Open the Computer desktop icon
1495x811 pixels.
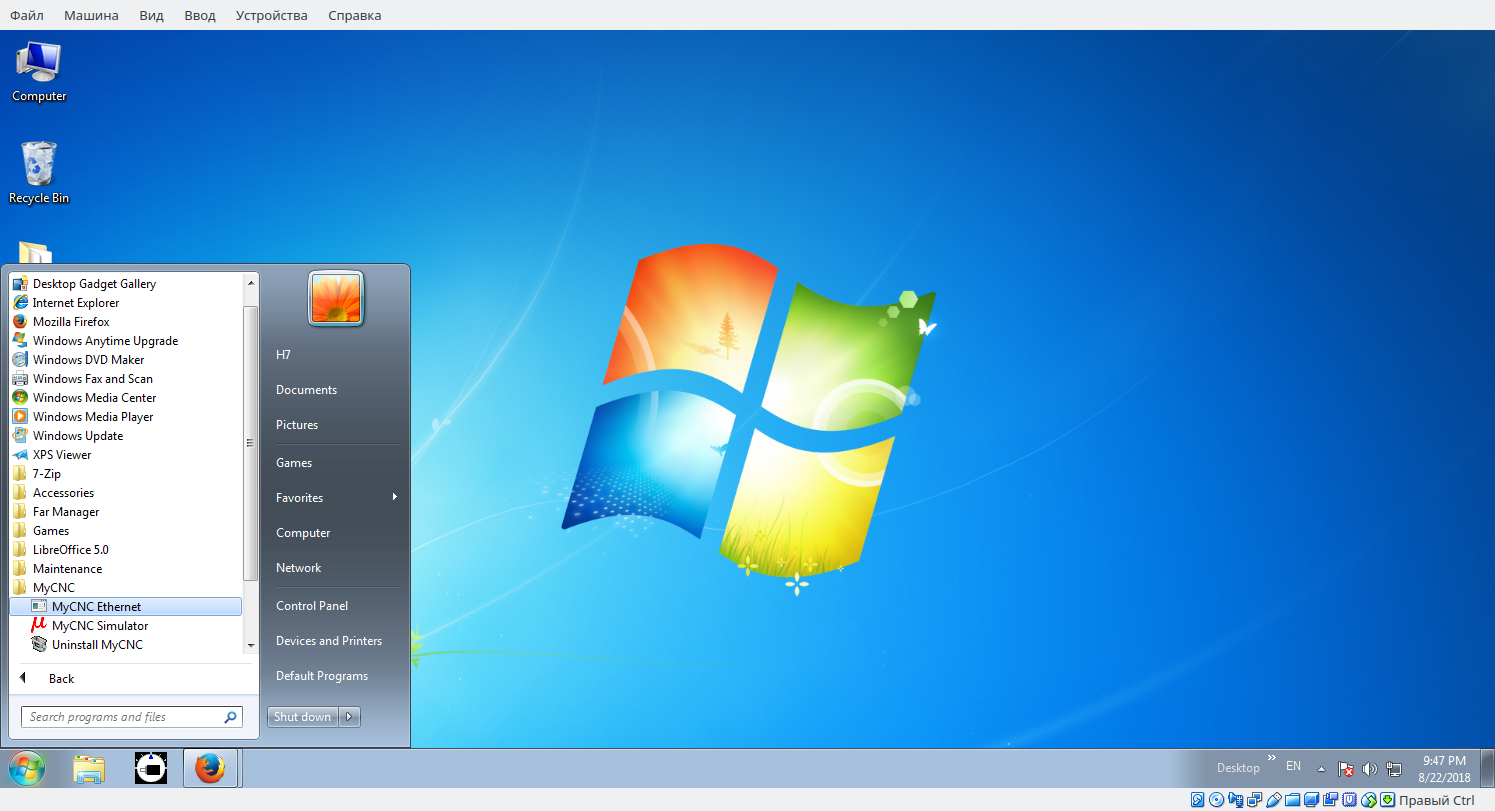tap(39, 71)
